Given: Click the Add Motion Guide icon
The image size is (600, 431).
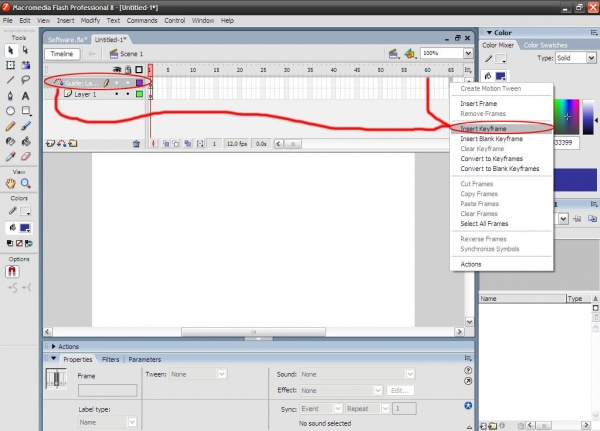Looking at the screenshot, I should point(61,144).
